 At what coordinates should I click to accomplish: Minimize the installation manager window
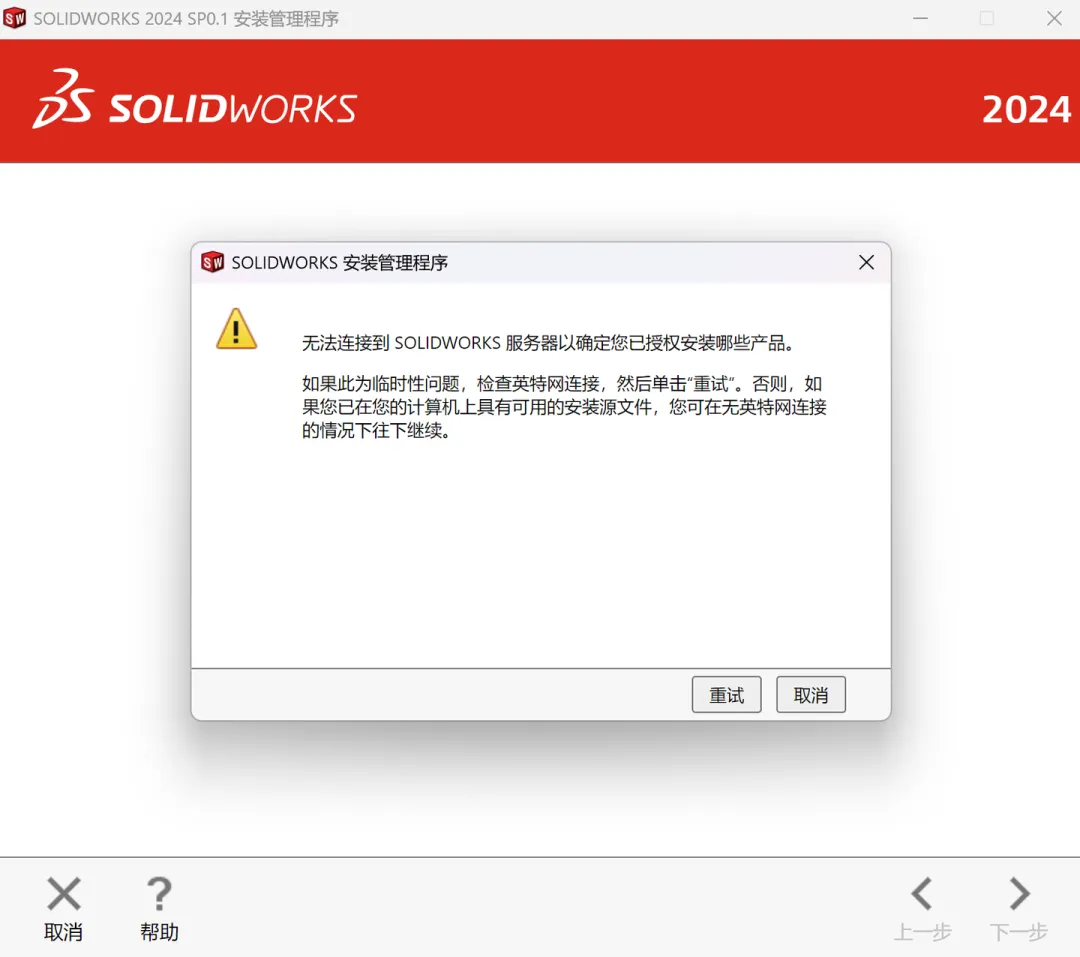tap(920, 19)
